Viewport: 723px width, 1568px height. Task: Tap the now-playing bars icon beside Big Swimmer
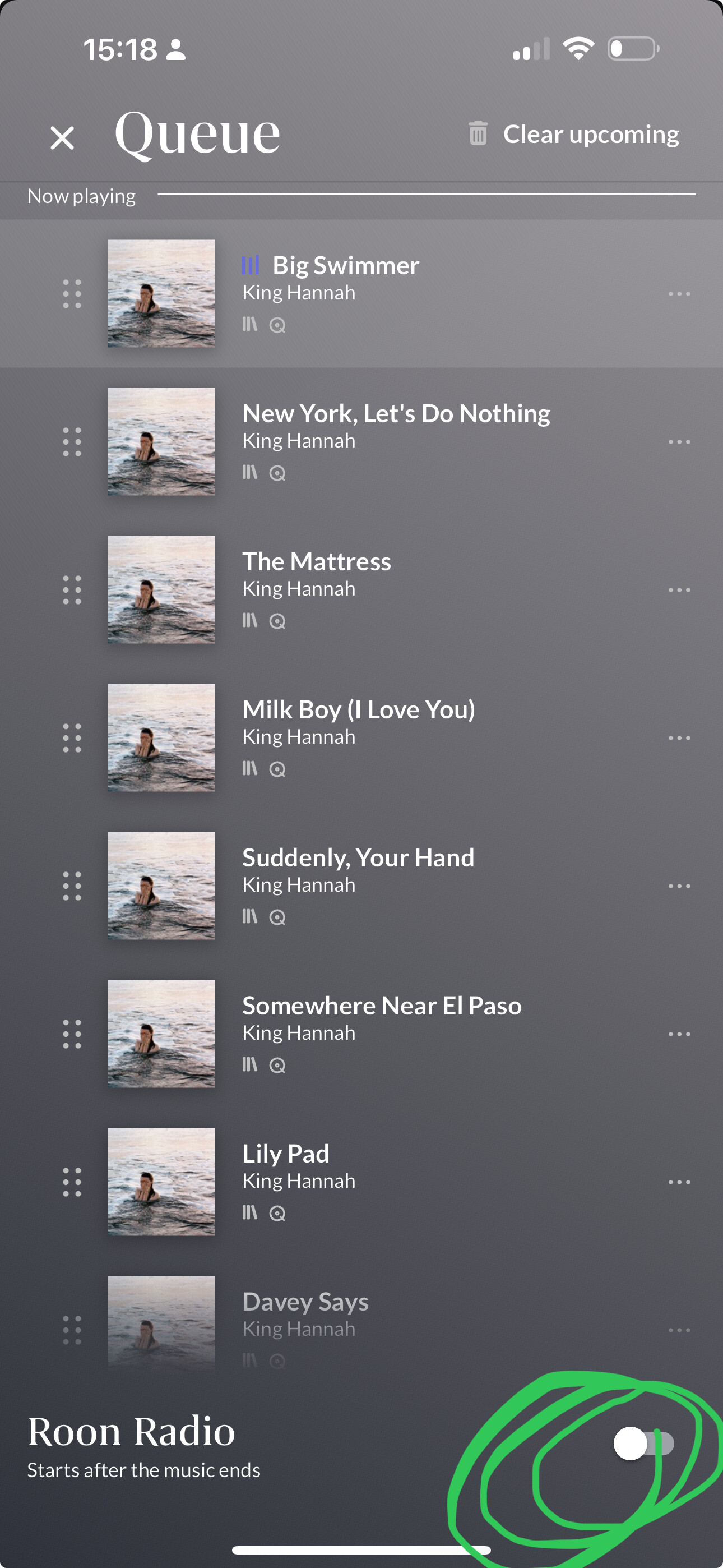tap(251, 265)
